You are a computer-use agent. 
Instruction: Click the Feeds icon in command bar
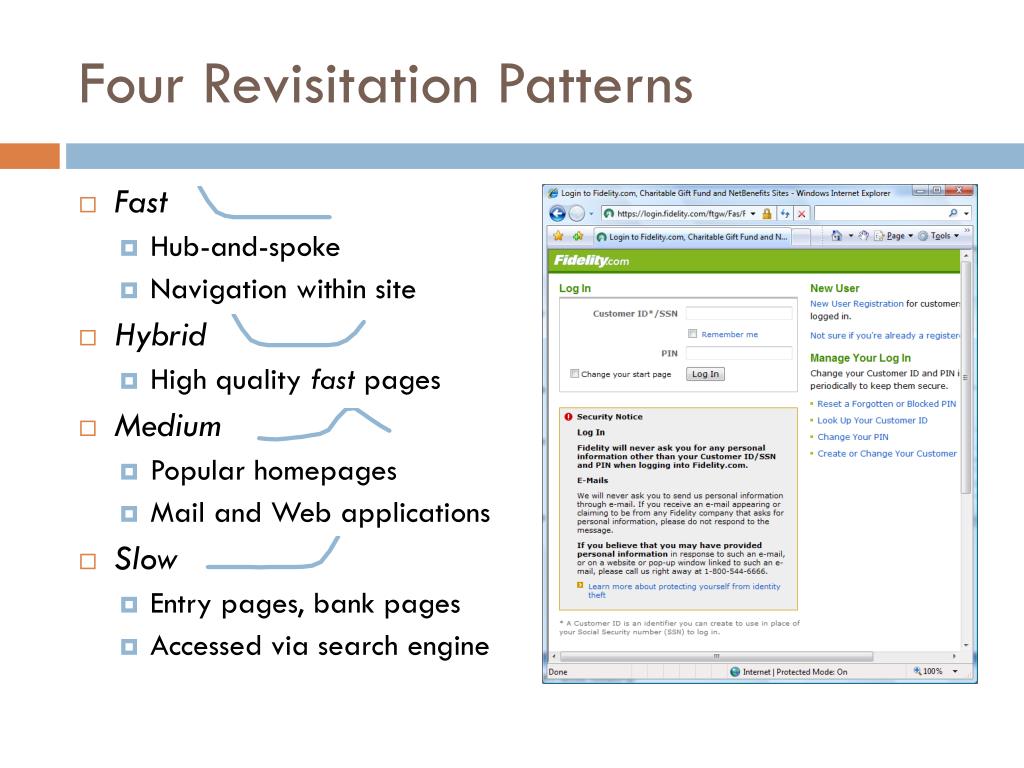[x=863, y=236]
